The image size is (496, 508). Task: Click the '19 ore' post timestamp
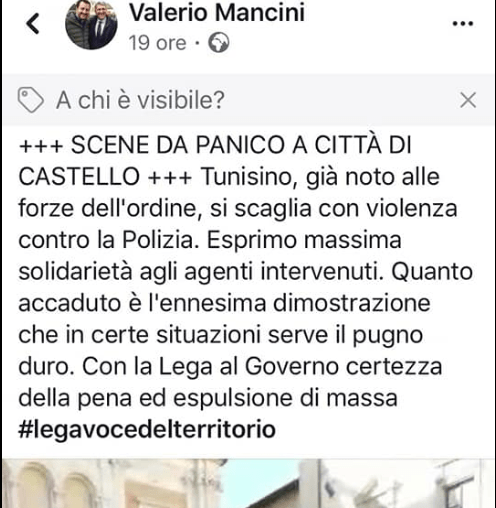click(157, 43)
